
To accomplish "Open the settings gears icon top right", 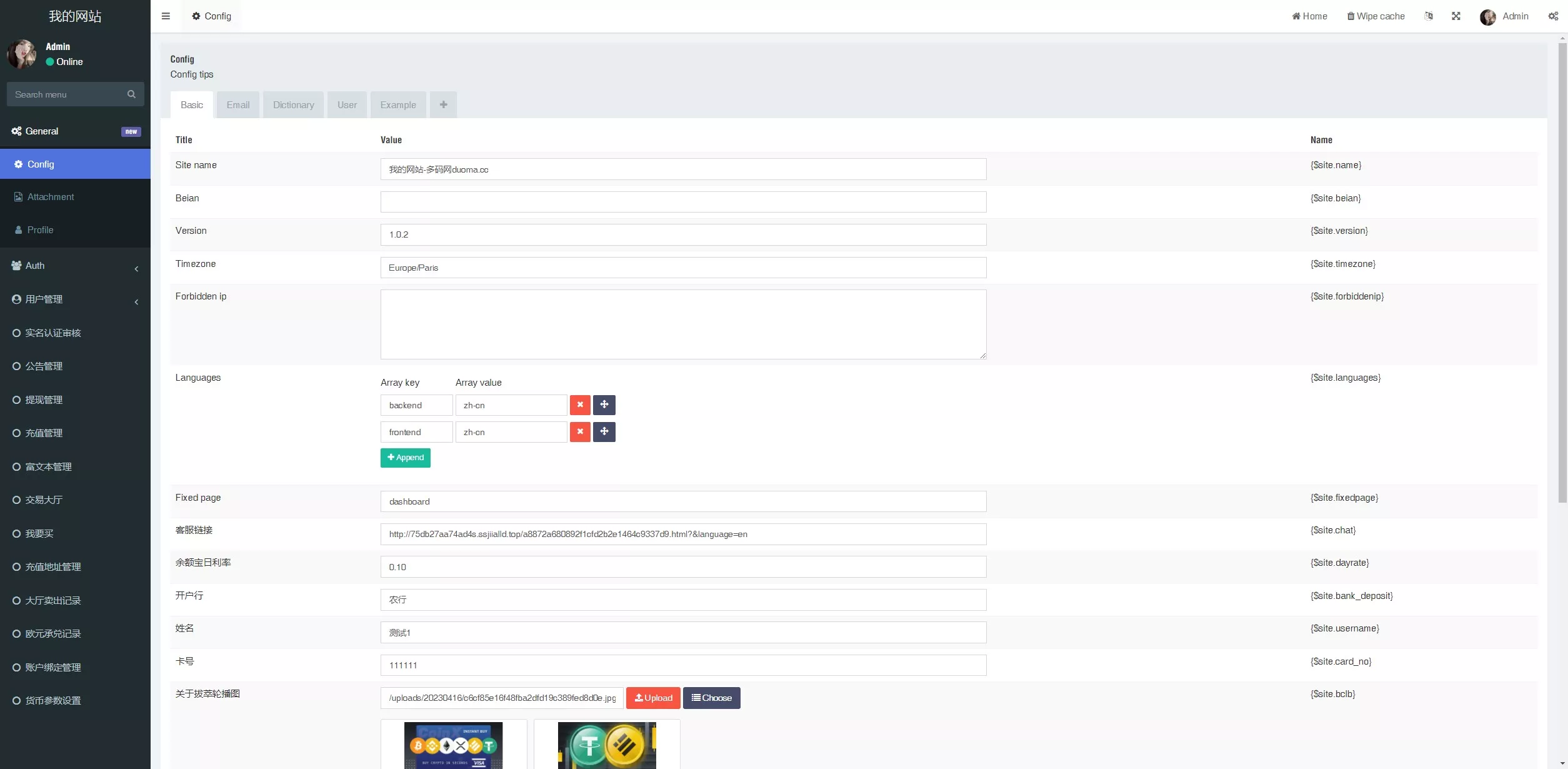I will click(x=1553, y=16).
